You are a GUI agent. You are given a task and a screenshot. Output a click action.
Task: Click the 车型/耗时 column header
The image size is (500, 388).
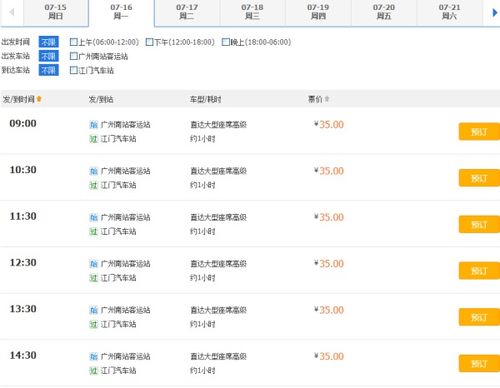pyautogui.click(x=205, y=99)
